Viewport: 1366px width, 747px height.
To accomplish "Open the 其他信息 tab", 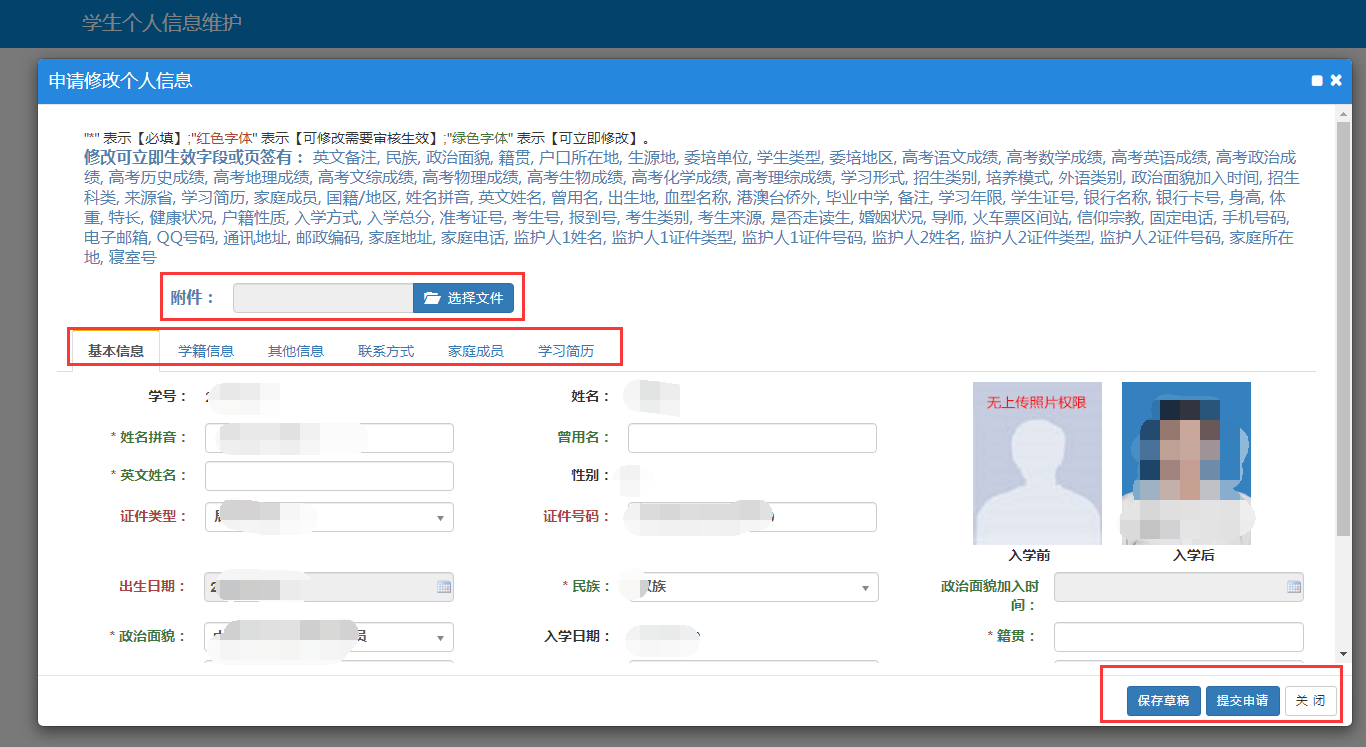I will point(296,351).
